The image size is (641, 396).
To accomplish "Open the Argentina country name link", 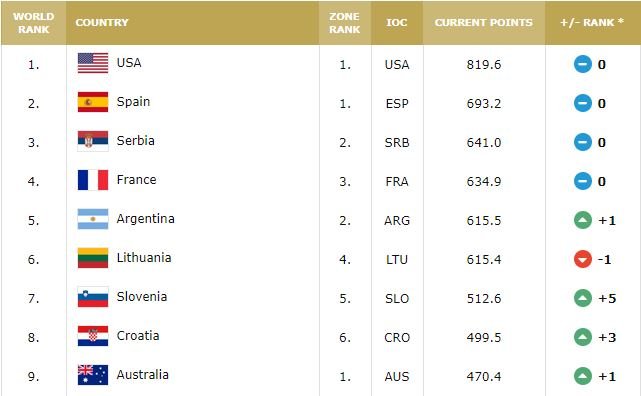I will pos(146,219).
